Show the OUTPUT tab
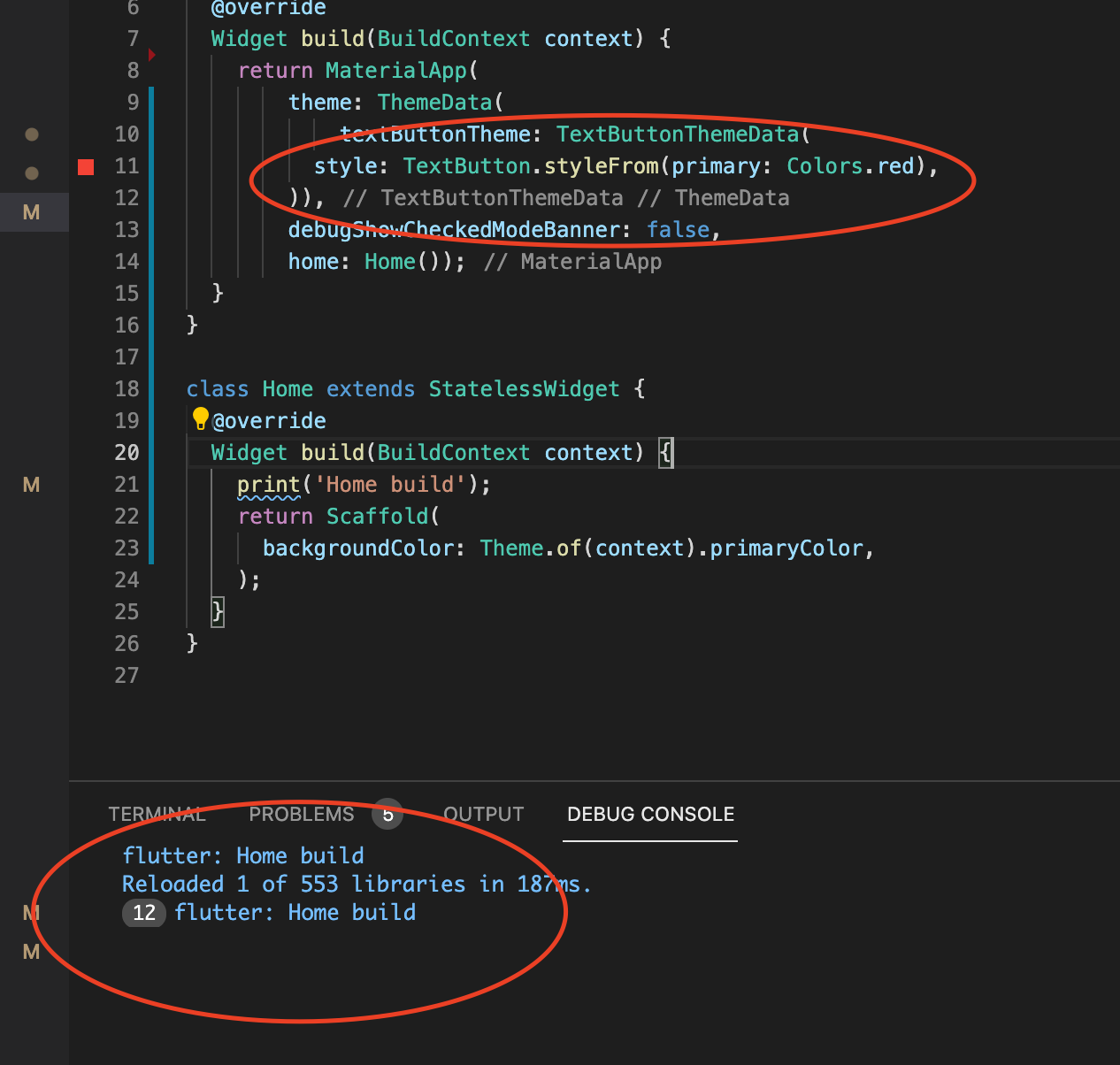The height and width of the screenshot is (1065, 1120). pos(483,815)
